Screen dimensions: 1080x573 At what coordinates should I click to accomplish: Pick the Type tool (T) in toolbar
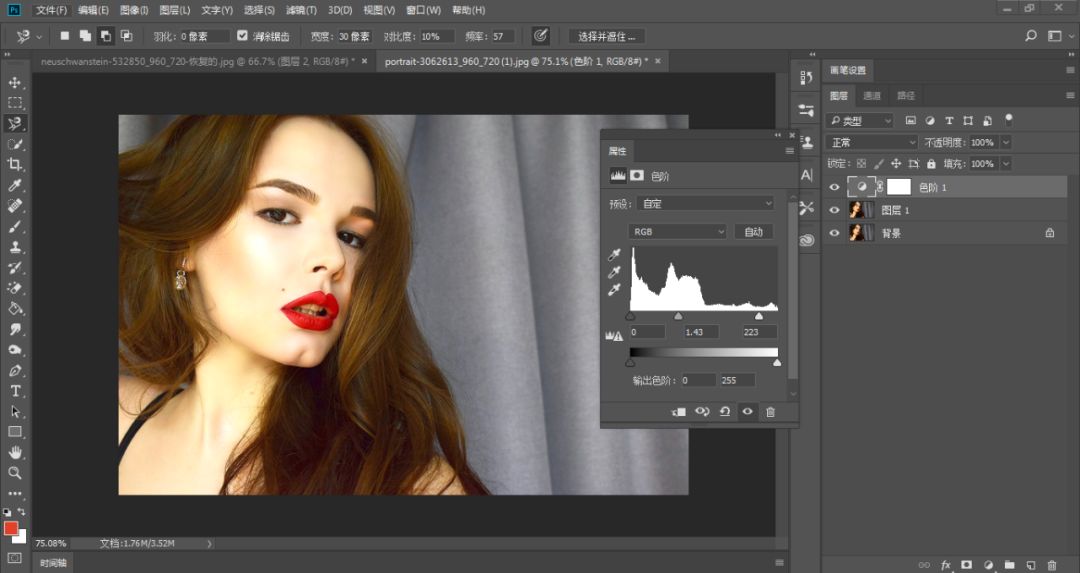tap(15, 390)
